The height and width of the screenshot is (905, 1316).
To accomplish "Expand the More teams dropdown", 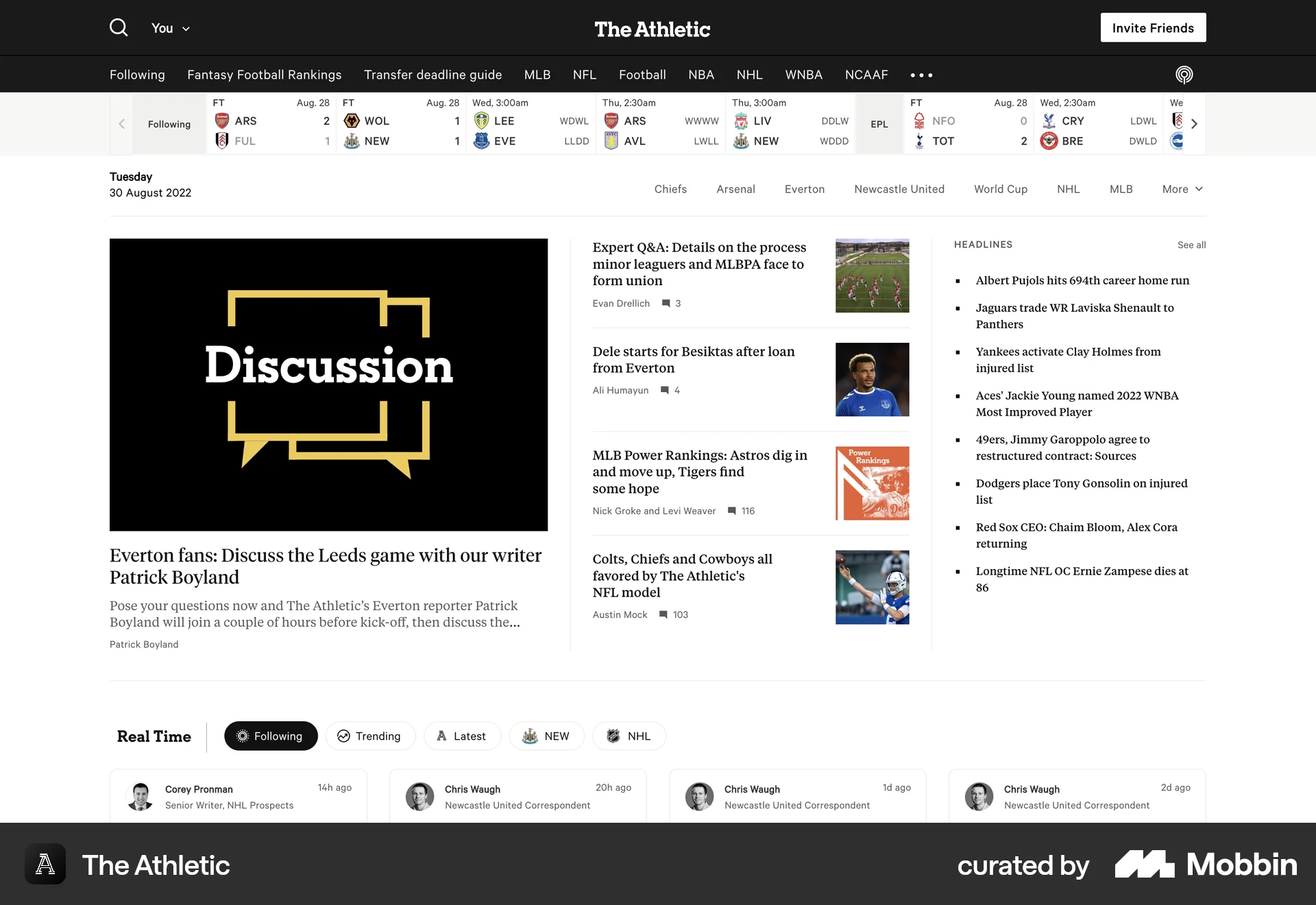I will (1181, 189).
